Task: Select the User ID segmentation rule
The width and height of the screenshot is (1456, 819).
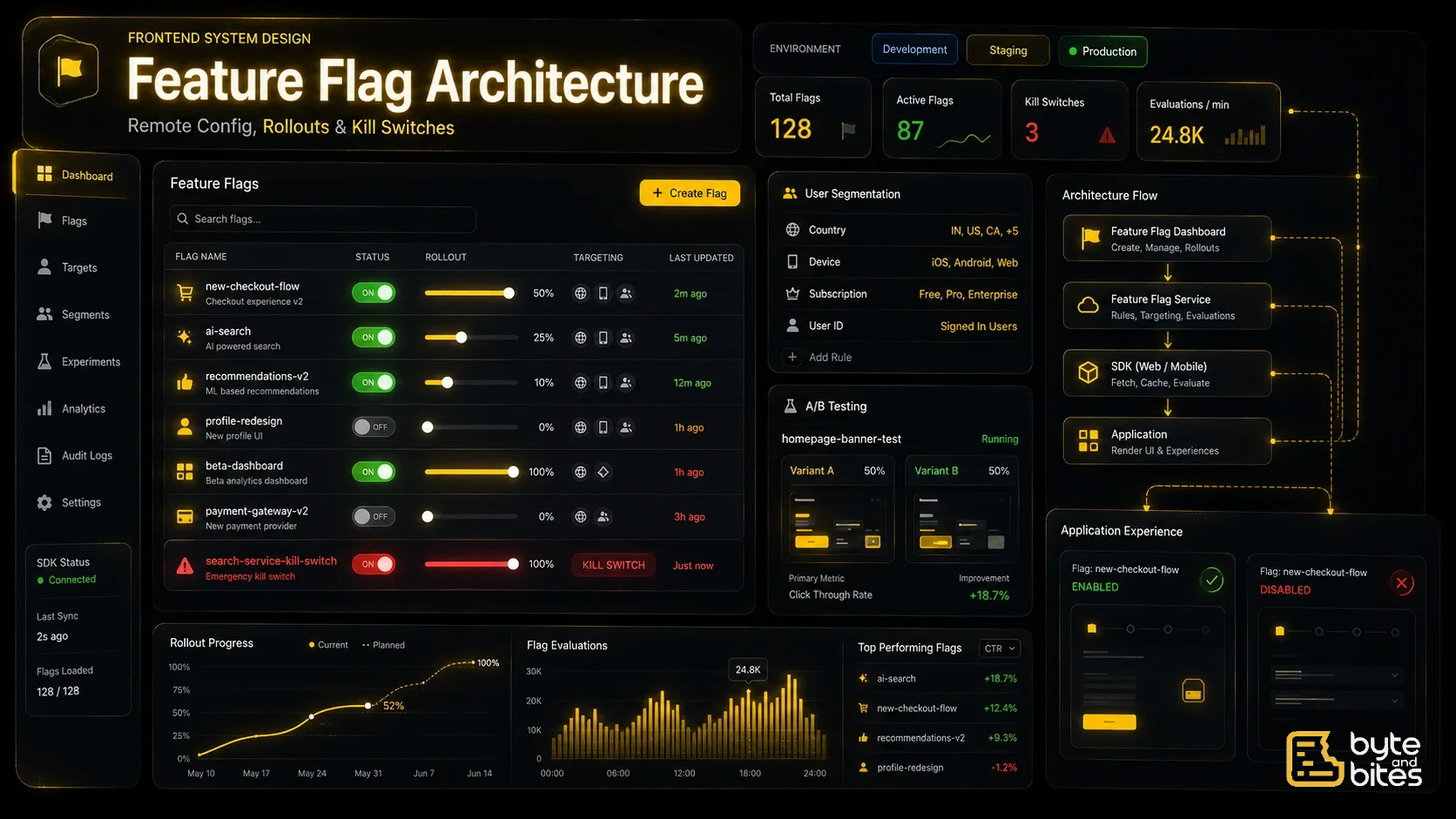Action: pyautogui.click(x=901, y=326)
